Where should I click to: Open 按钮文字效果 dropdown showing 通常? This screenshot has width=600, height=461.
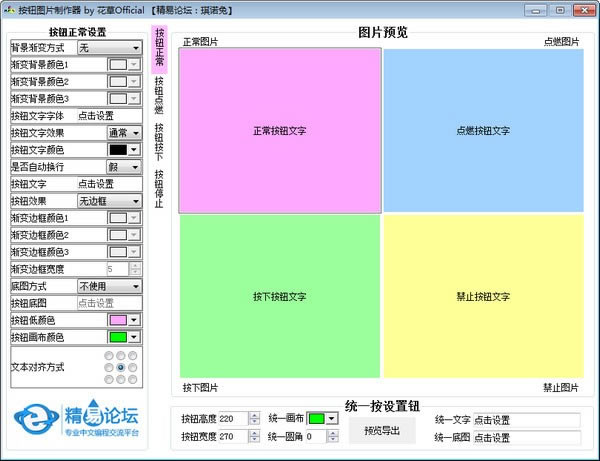coord(124,133)
